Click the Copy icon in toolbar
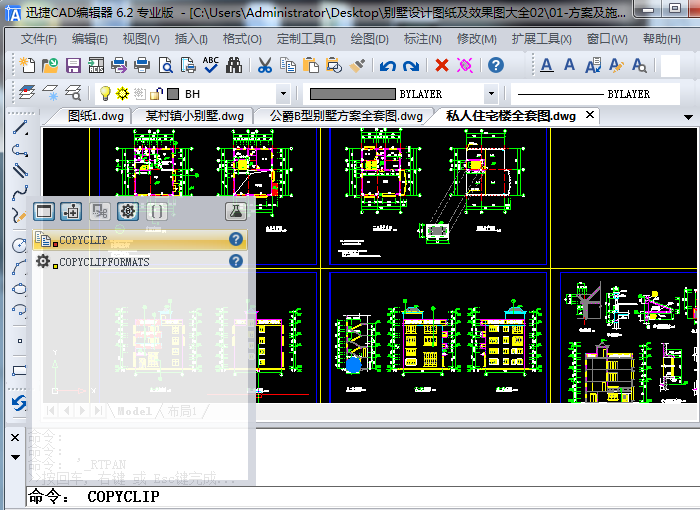This screenshot has width=700, height=510. pos(288,65)
